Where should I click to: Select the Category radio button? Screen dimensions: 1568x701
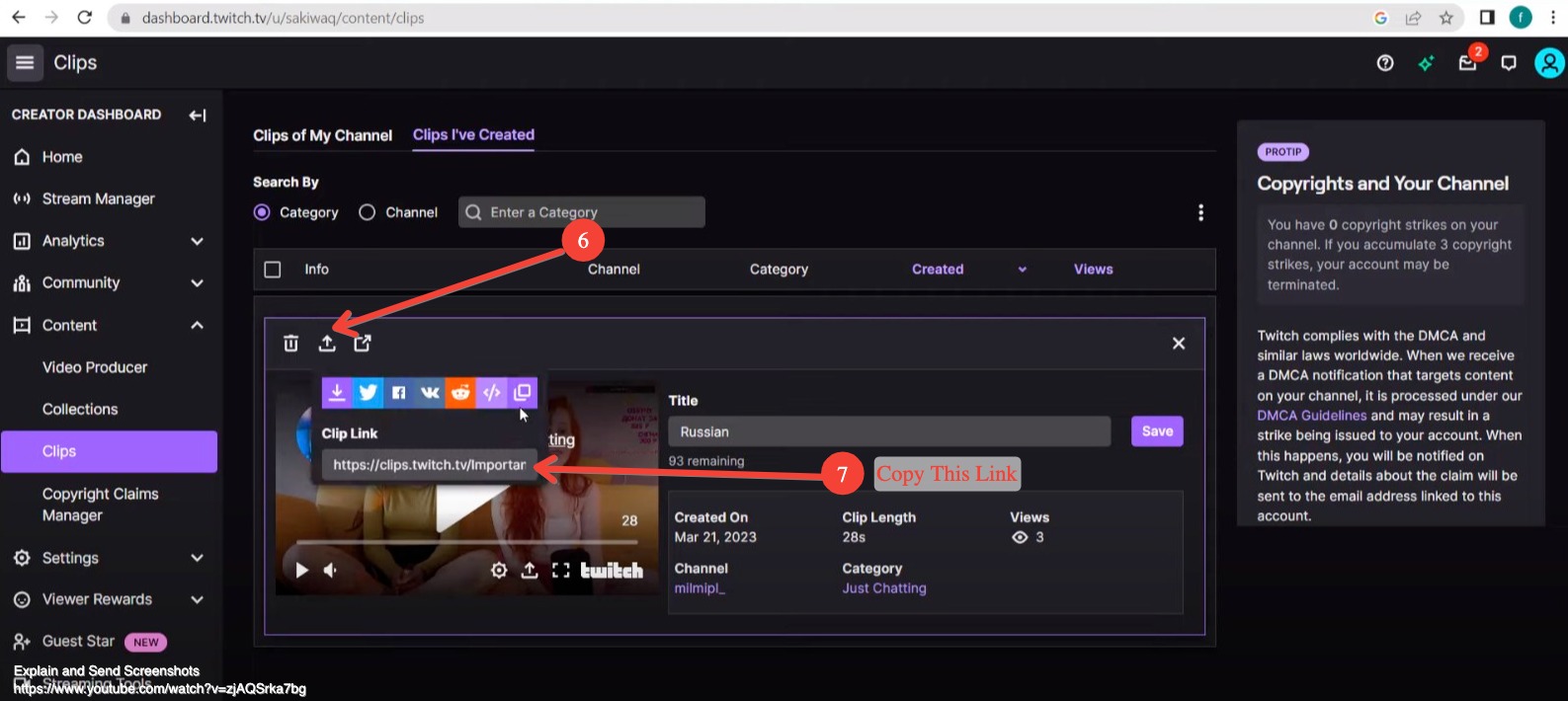tap(262, 212)
